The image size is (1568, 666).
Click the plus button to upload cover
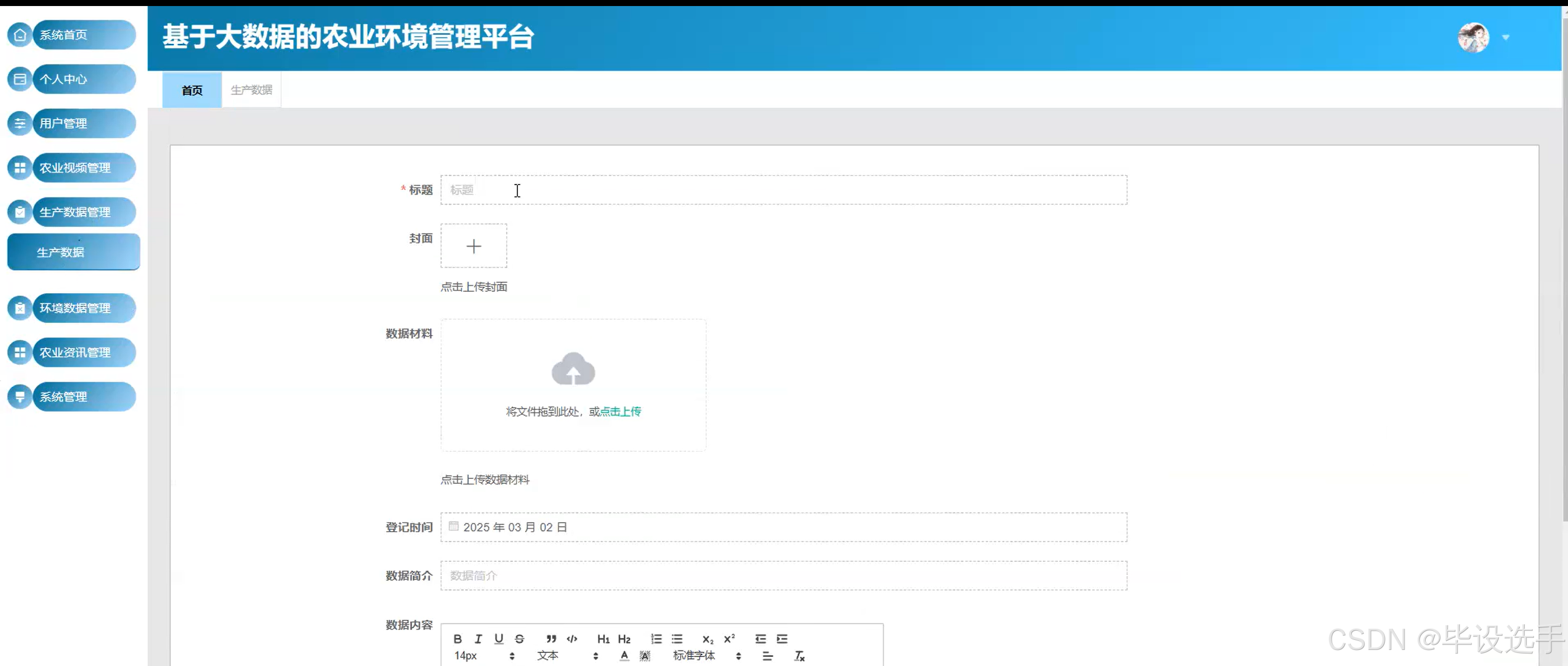coord(474,246)
